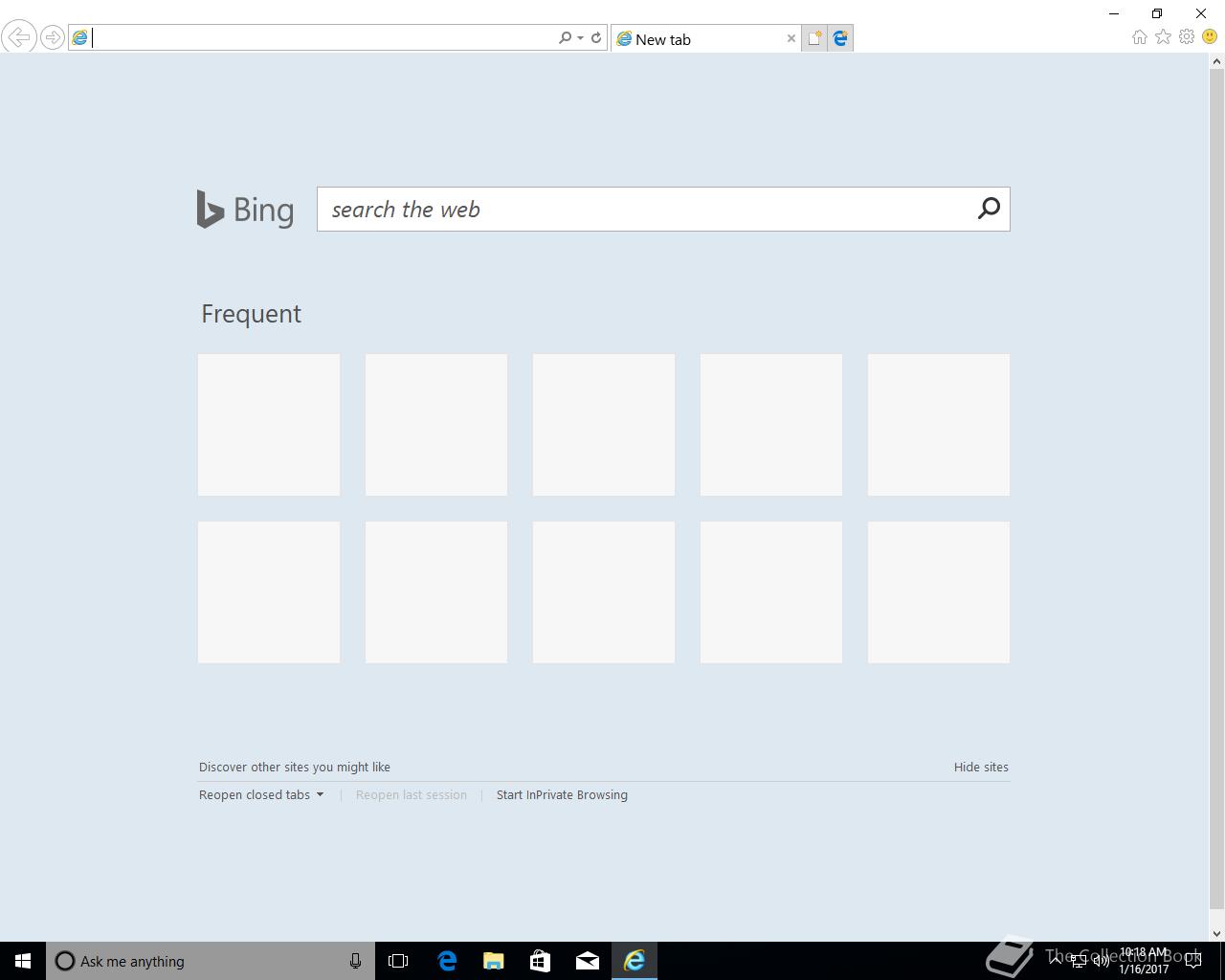Close the New tab tab
The height and width of the screenshot is (980, 1225).
pos(791,39)
